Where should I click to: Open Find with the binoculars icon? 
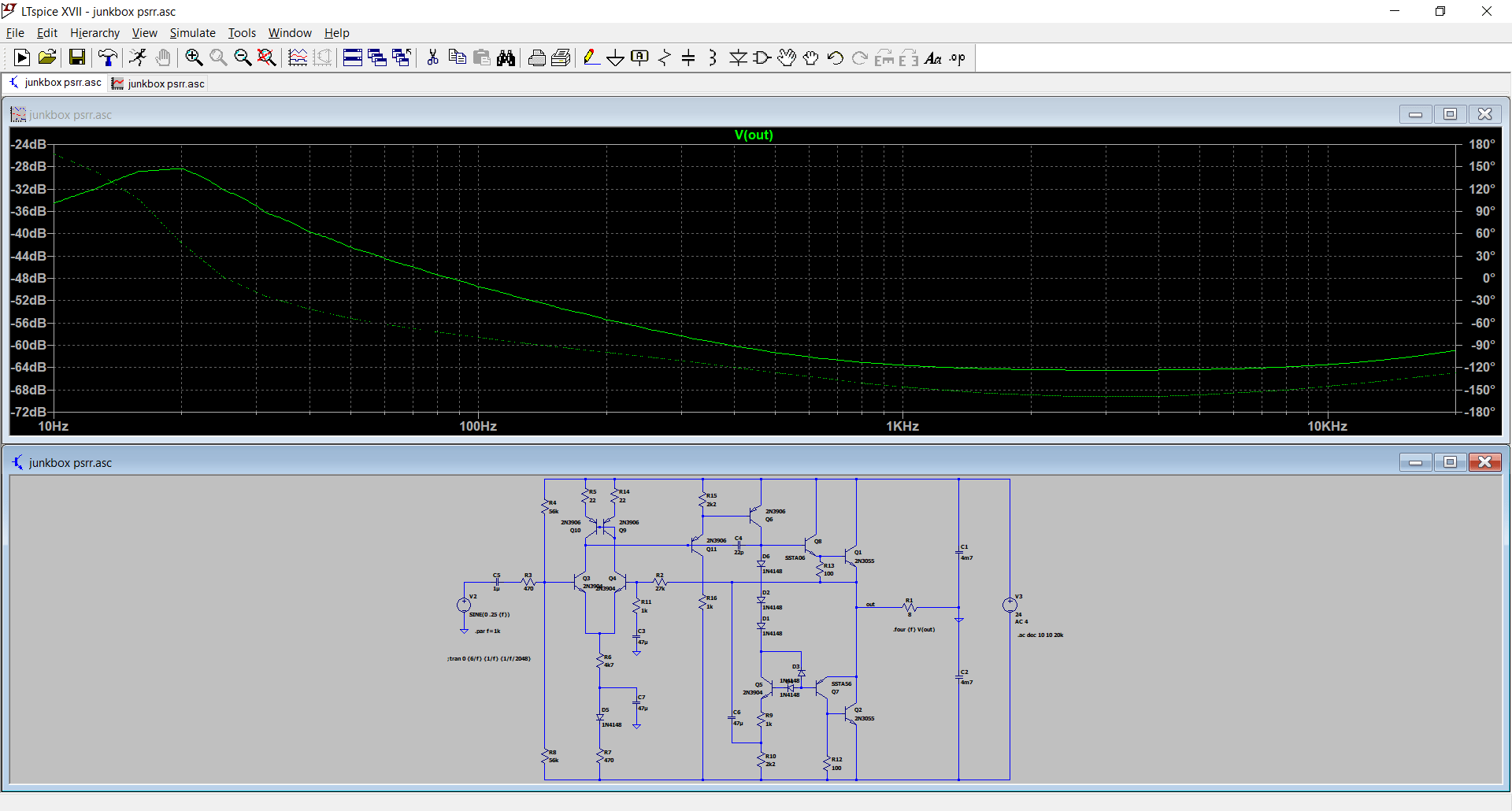pyautogui.click(x=506, y=57)
